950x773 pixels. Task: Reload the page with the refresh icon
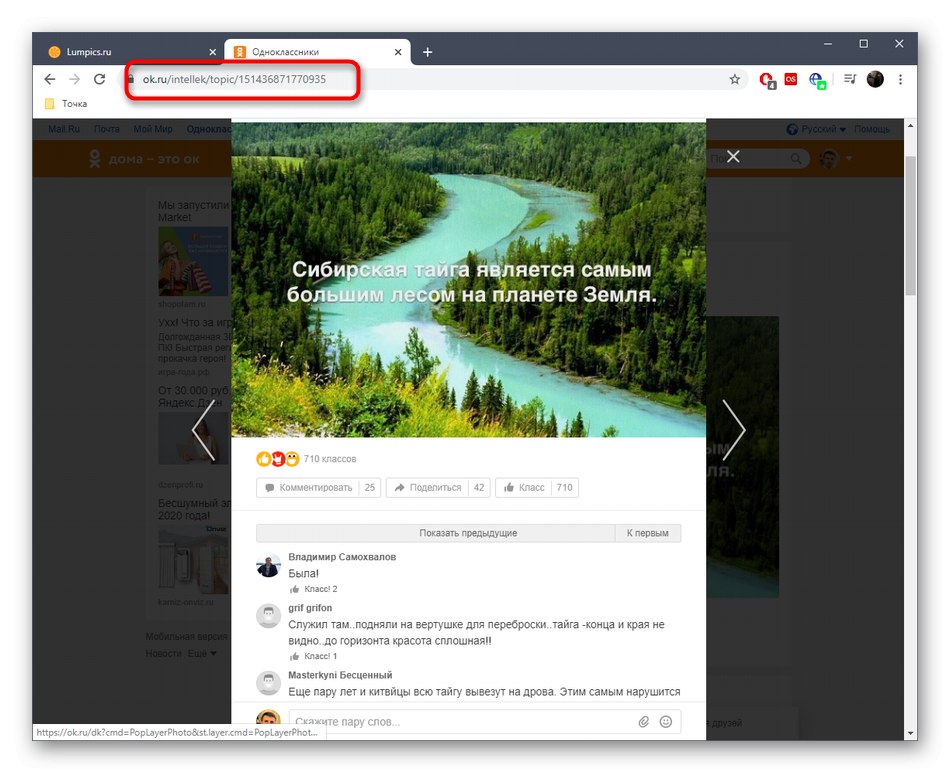tap(99, 79)
